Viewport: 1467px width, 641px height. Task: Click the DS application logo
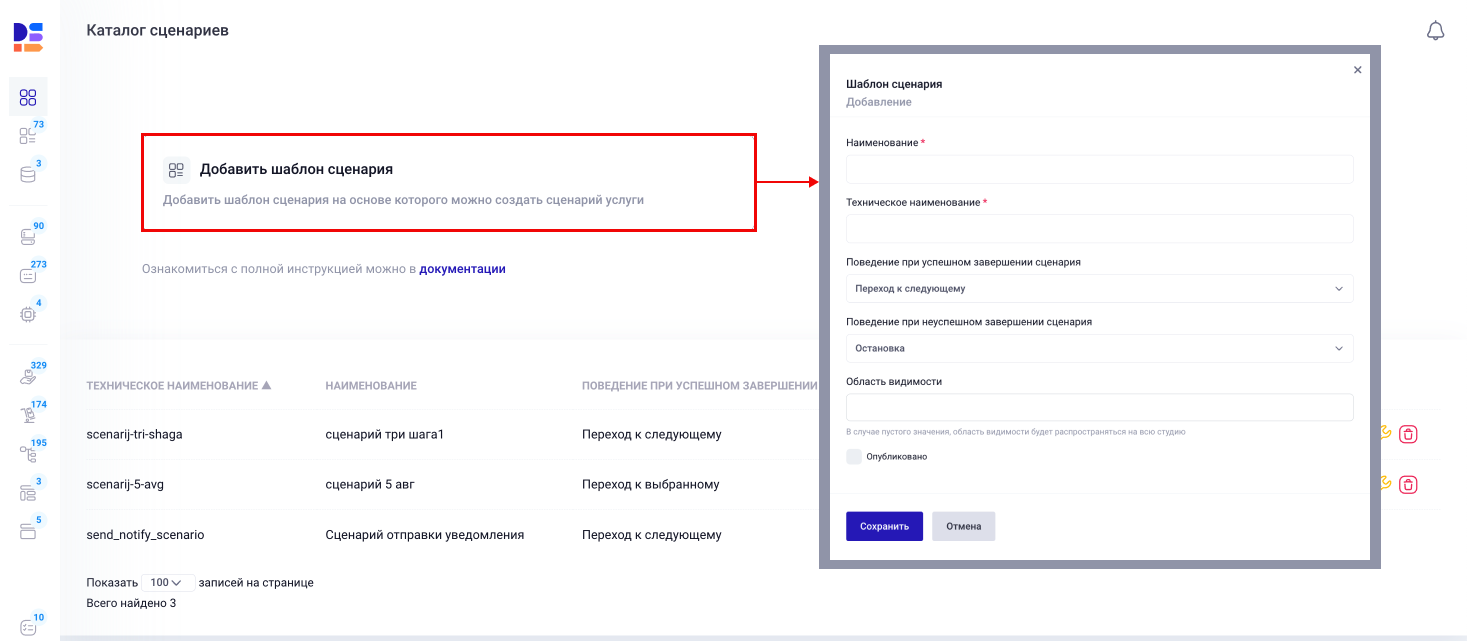[x=29, y=36]
